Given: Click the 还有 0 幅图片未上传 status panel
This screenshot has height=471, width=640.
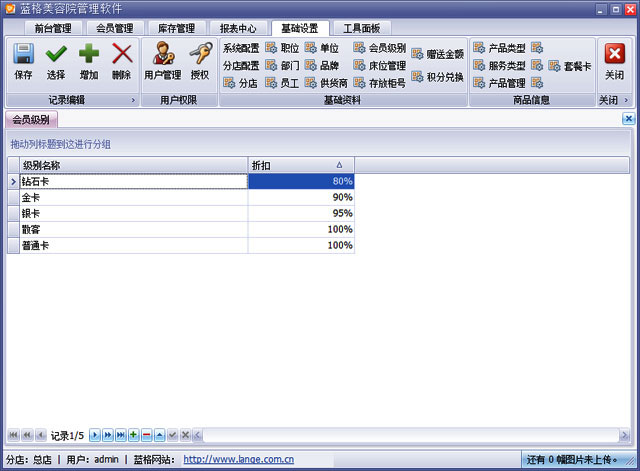Looking at the screenshot, I should [578, 460].
